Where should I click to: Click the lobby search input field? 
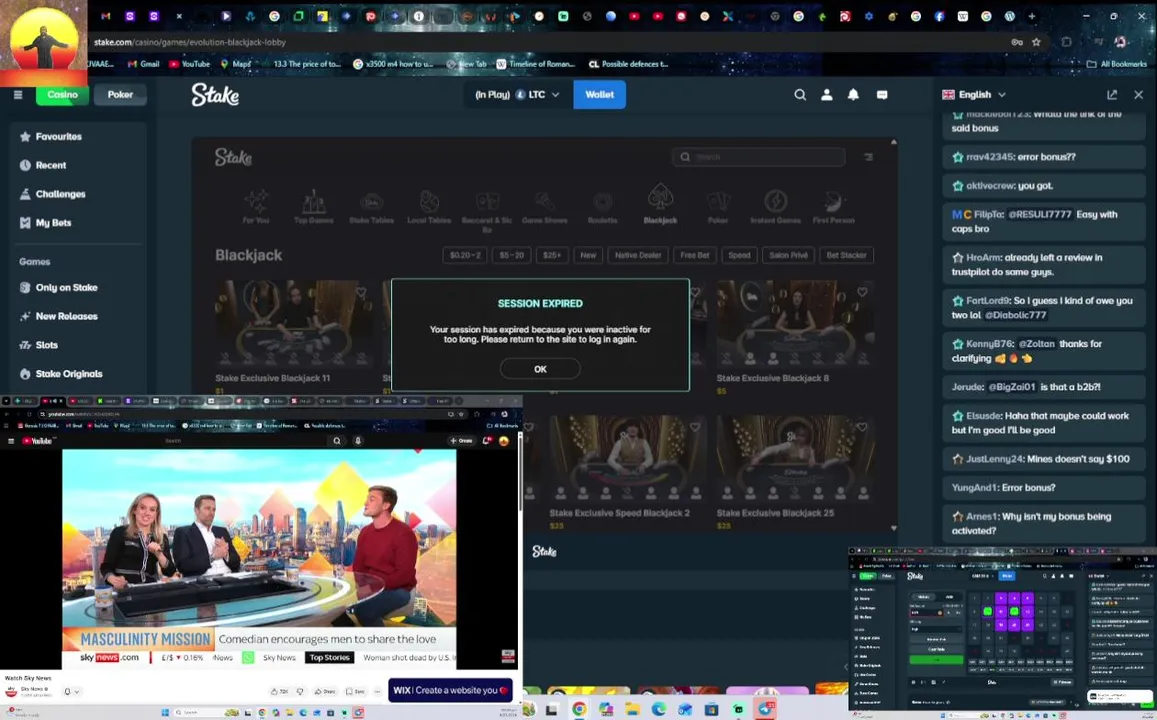click(x=759, y=156)
